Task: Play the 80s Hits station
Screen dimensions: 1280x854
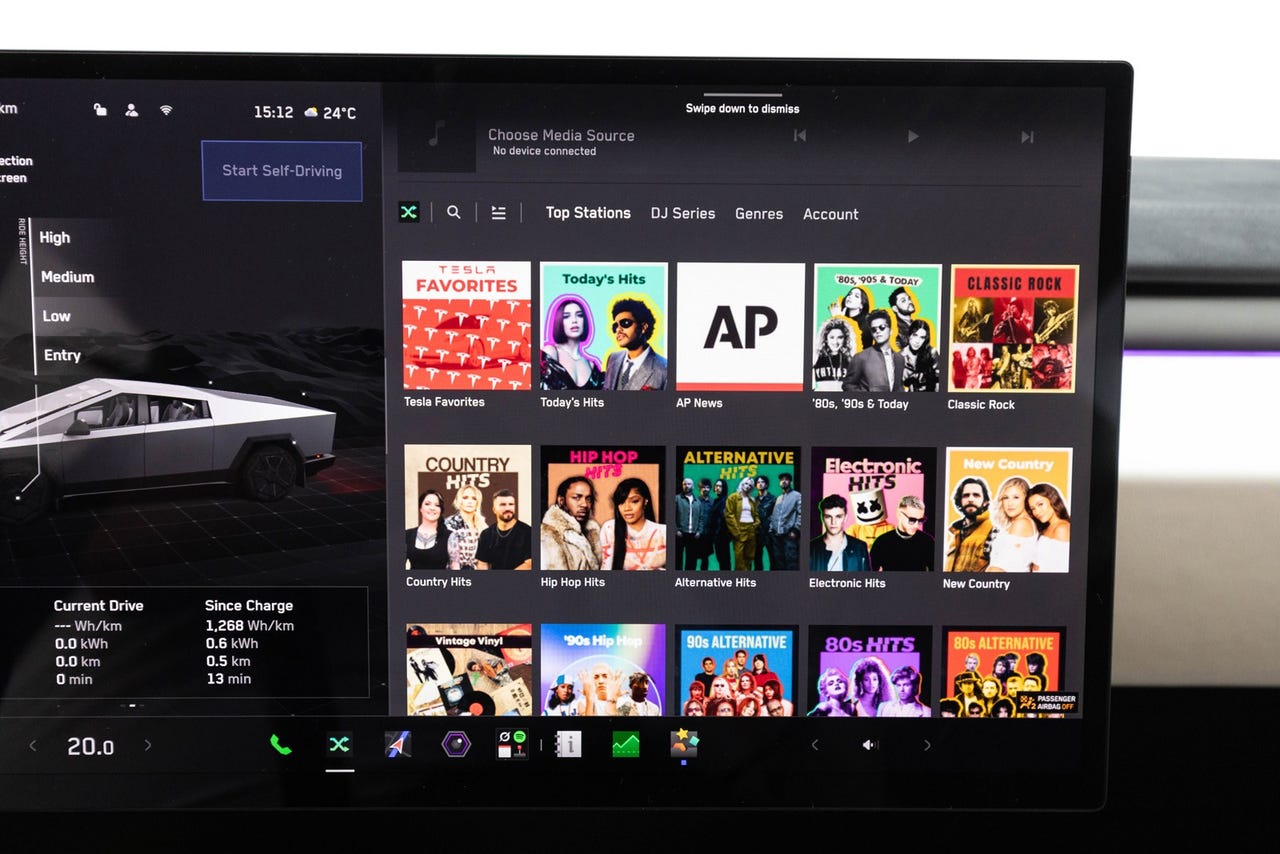Action: pos(870,671)
